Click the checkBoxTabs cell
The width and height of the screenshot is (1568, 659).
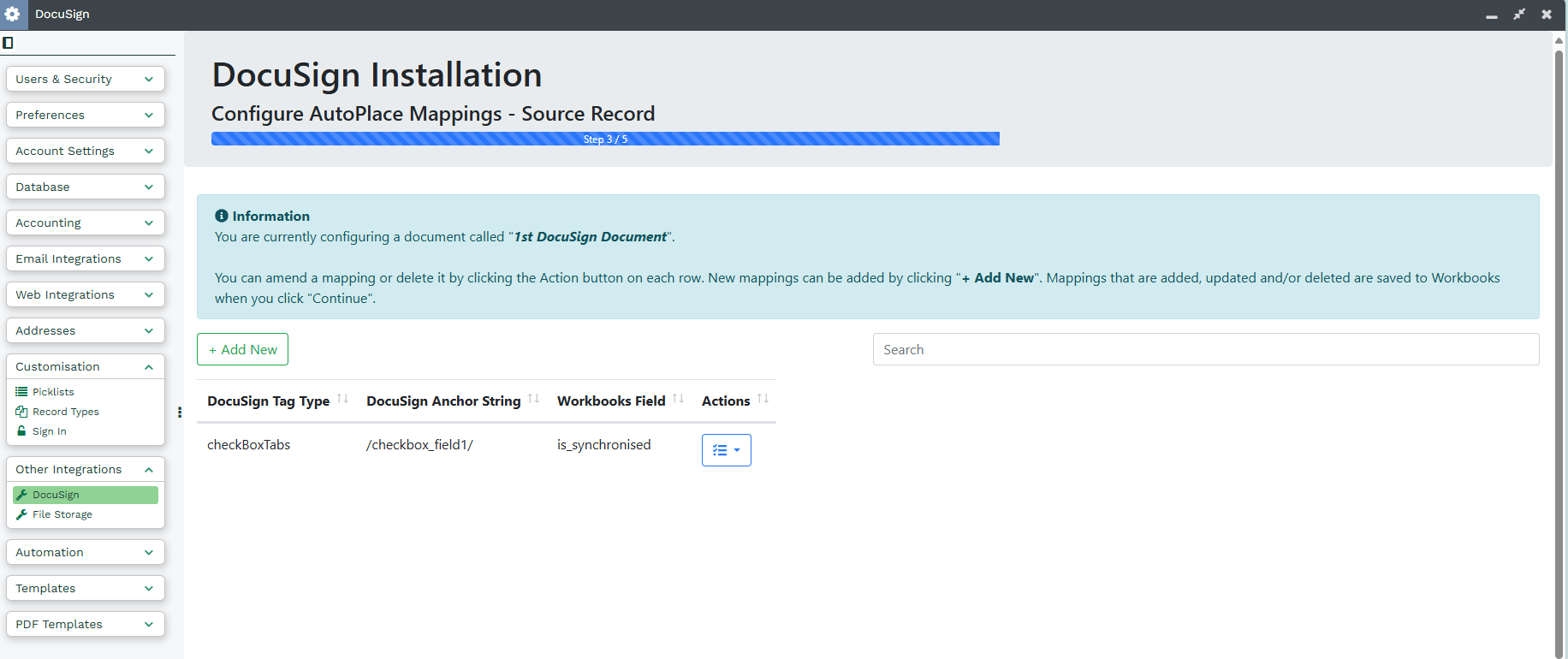coord(249,445)
